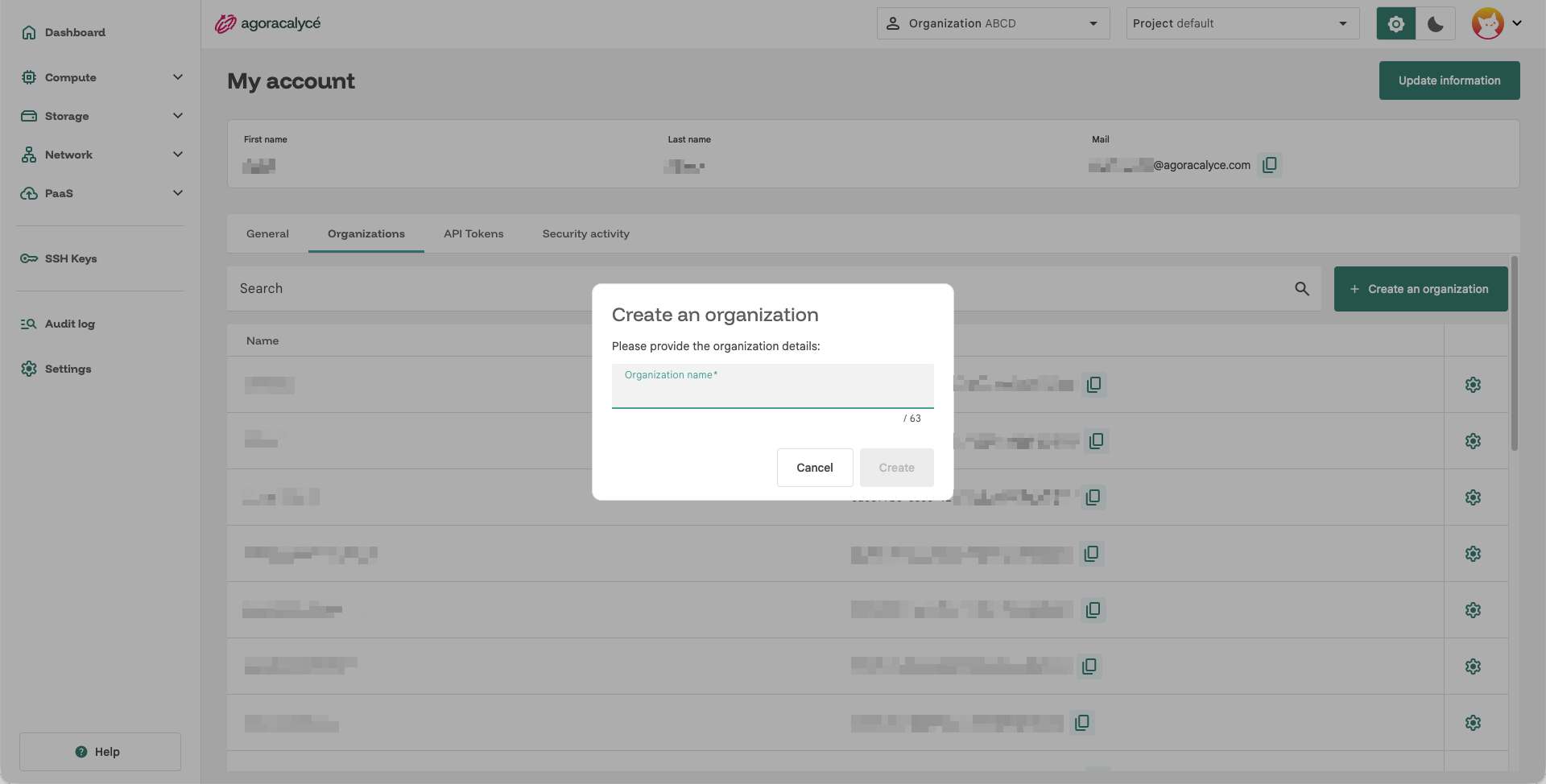The image size is (1546, 784).
Task: Click the Name column header
Action: (262, 340)
